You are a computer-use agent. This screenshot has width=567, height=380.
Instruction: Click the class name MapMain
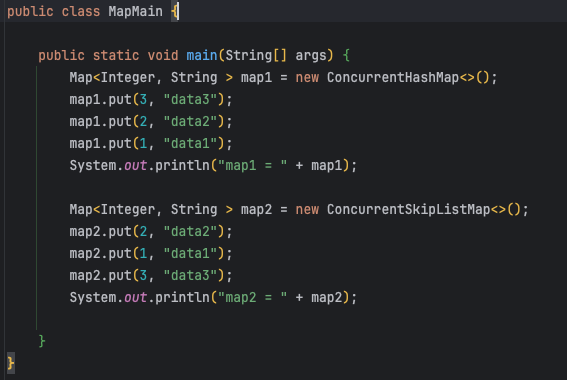pyautogui.click(x=136, y=11)
